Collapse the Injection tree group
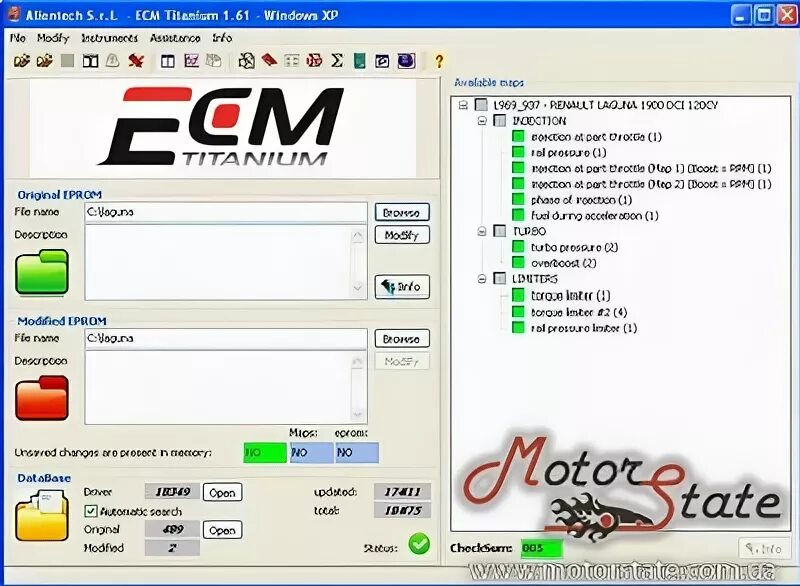The image size is (800, 586). point(482,121)
